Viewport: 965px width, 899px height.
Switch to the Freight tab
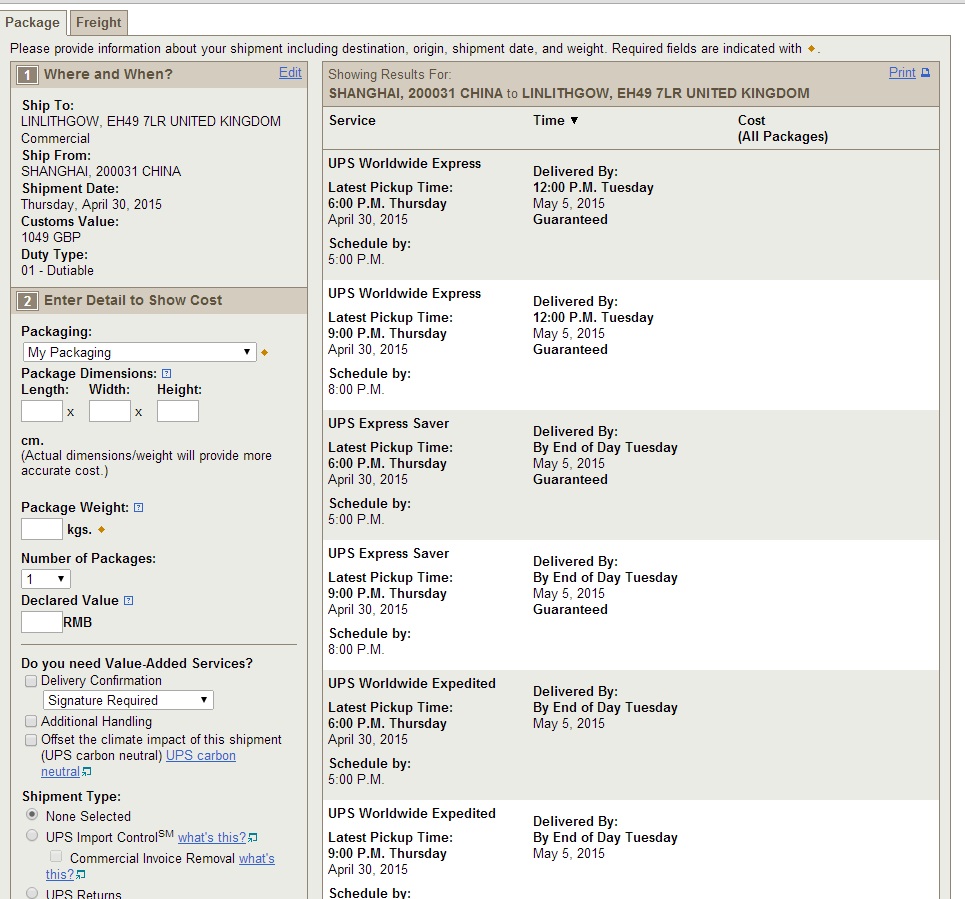98,23
